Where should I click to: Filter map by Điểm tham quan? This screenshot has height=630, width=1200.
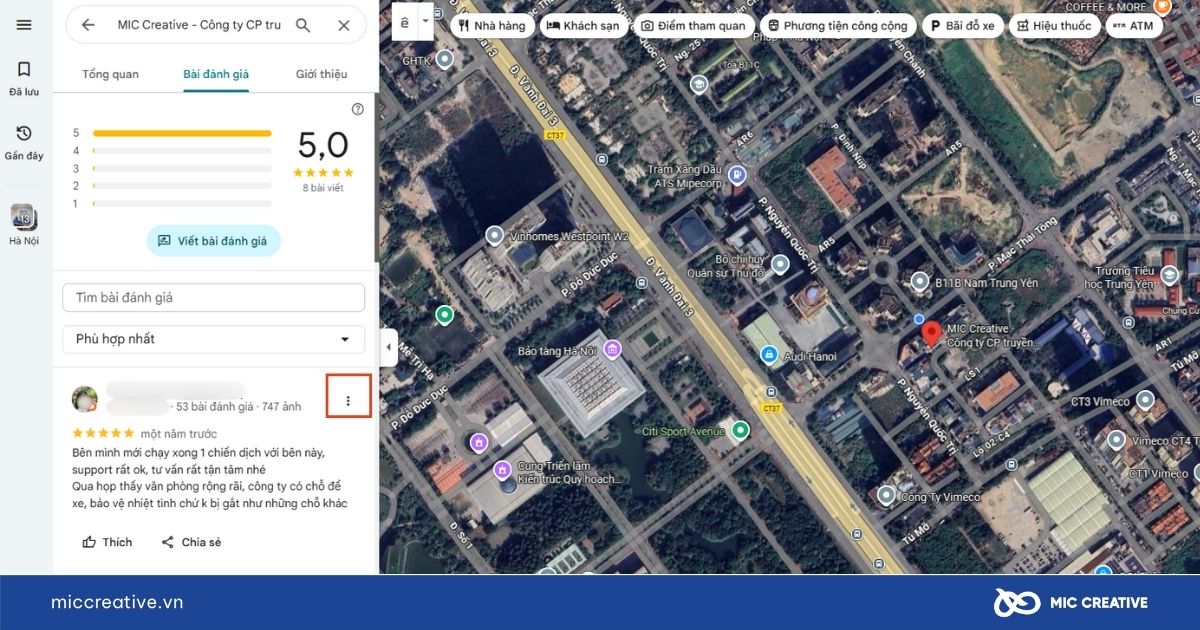694,26
